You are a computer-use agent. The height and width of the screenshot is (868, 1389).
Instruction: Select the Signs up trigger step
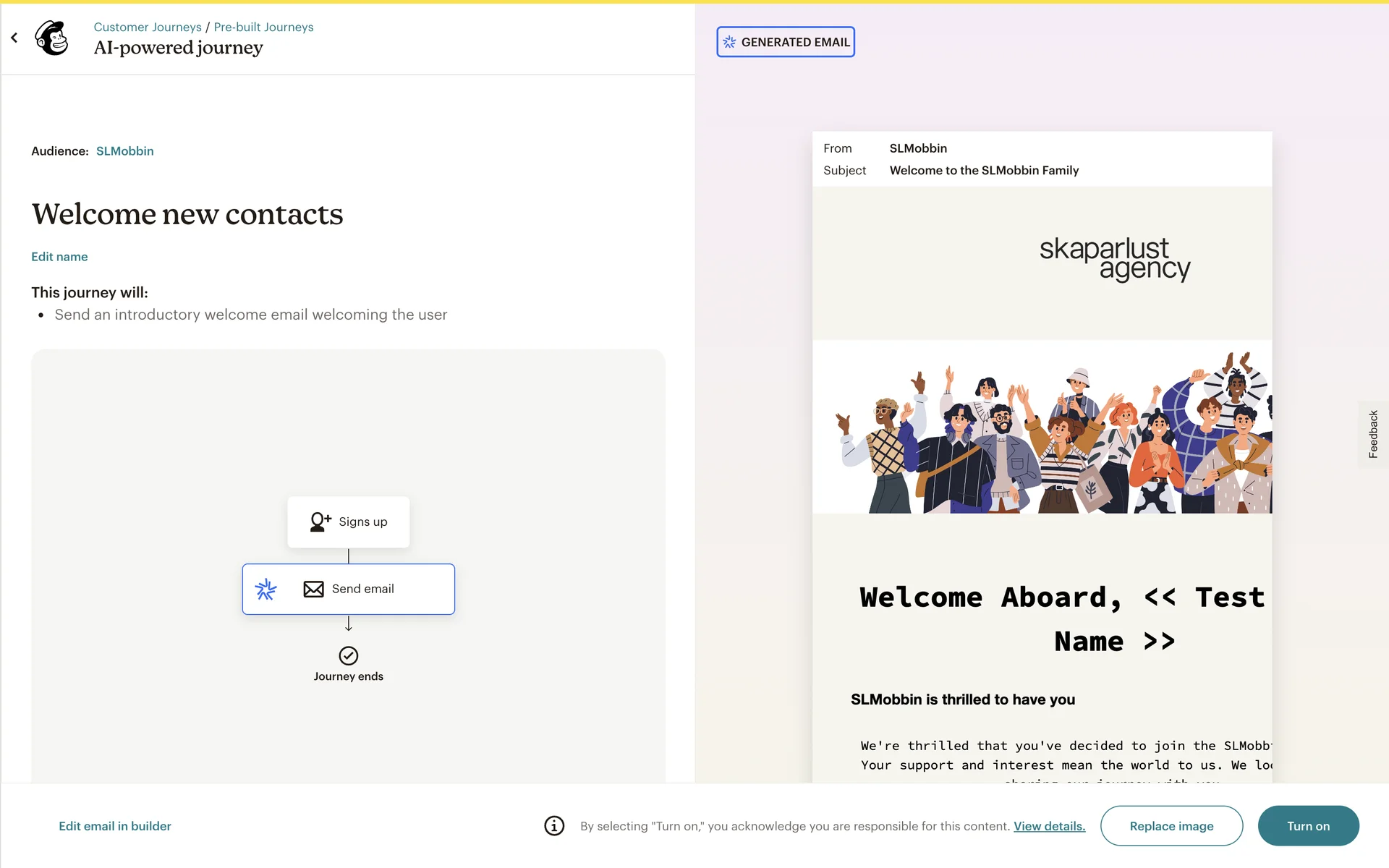(362, 522)
